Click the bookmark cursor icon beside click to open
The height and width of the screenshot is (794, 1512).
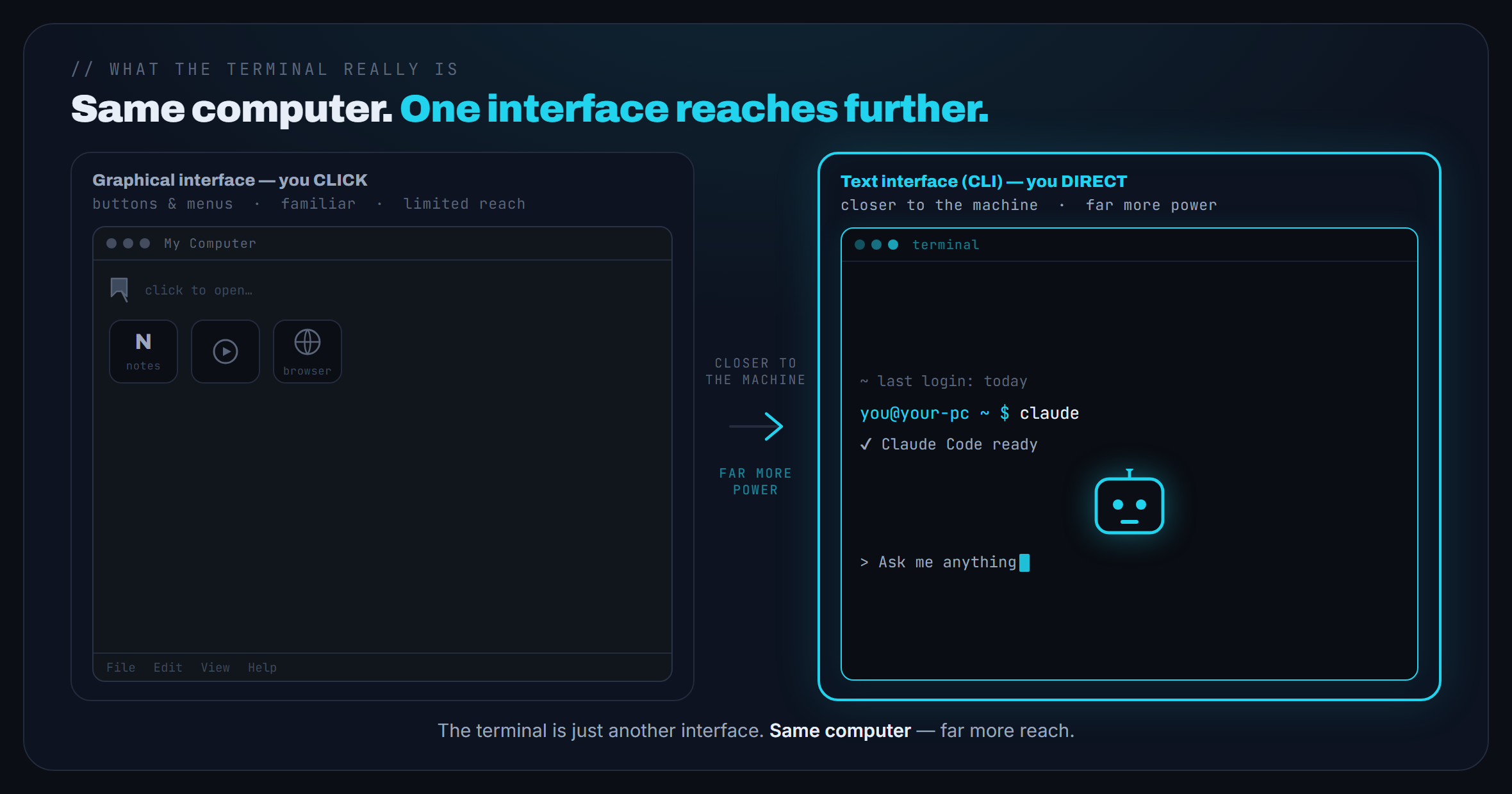(119, 289)
